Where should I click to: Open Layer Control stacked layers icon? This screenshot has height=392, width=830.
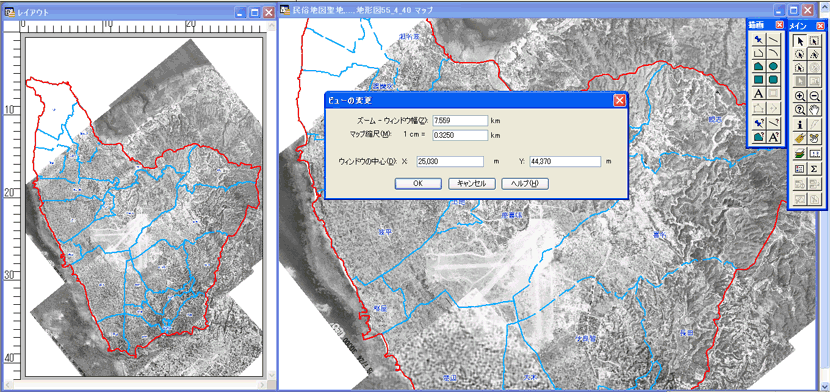click(x=800, y=153)
